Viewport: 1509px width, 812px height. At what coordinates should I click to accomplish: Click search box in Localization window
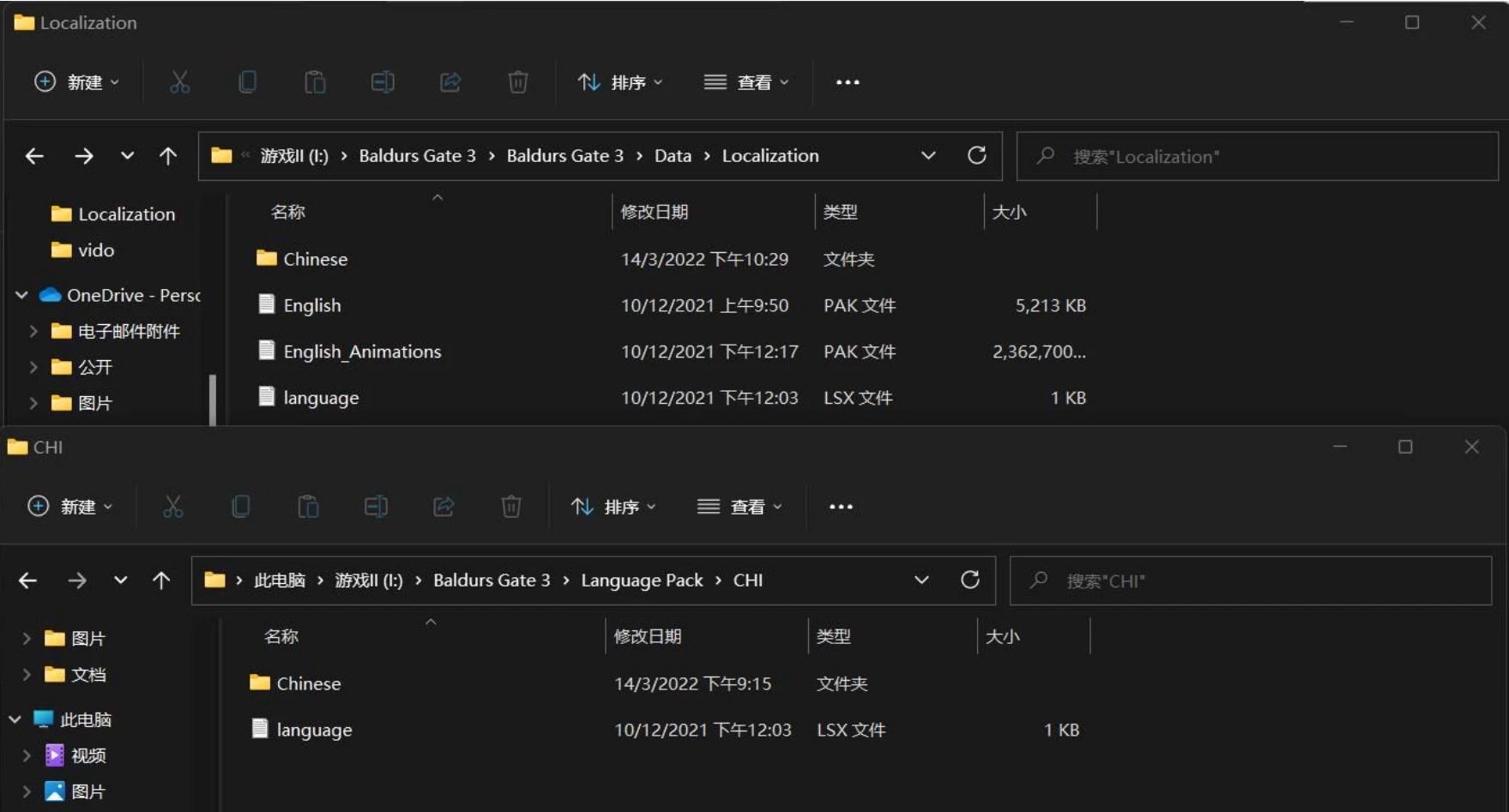point(1257,156)
